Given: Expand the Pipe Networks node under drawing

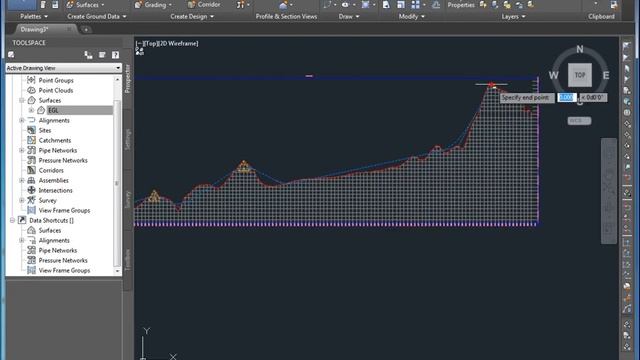Looking at the screenshot, I should tap(22, 150).
